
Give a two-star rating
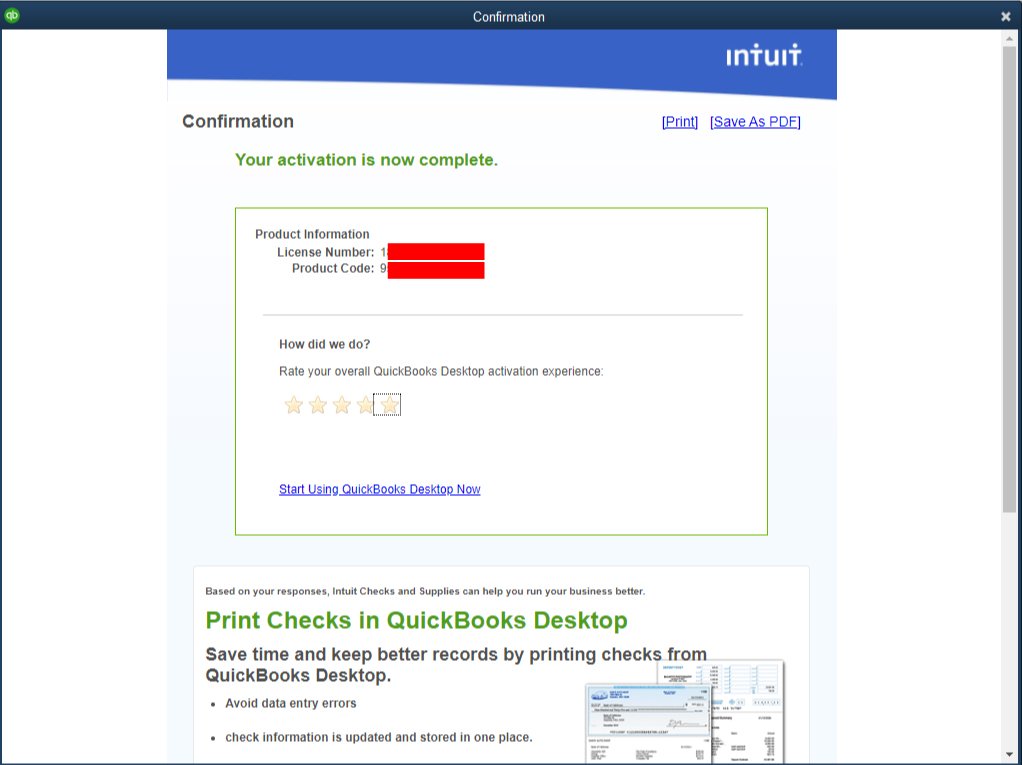click(317, 405)
